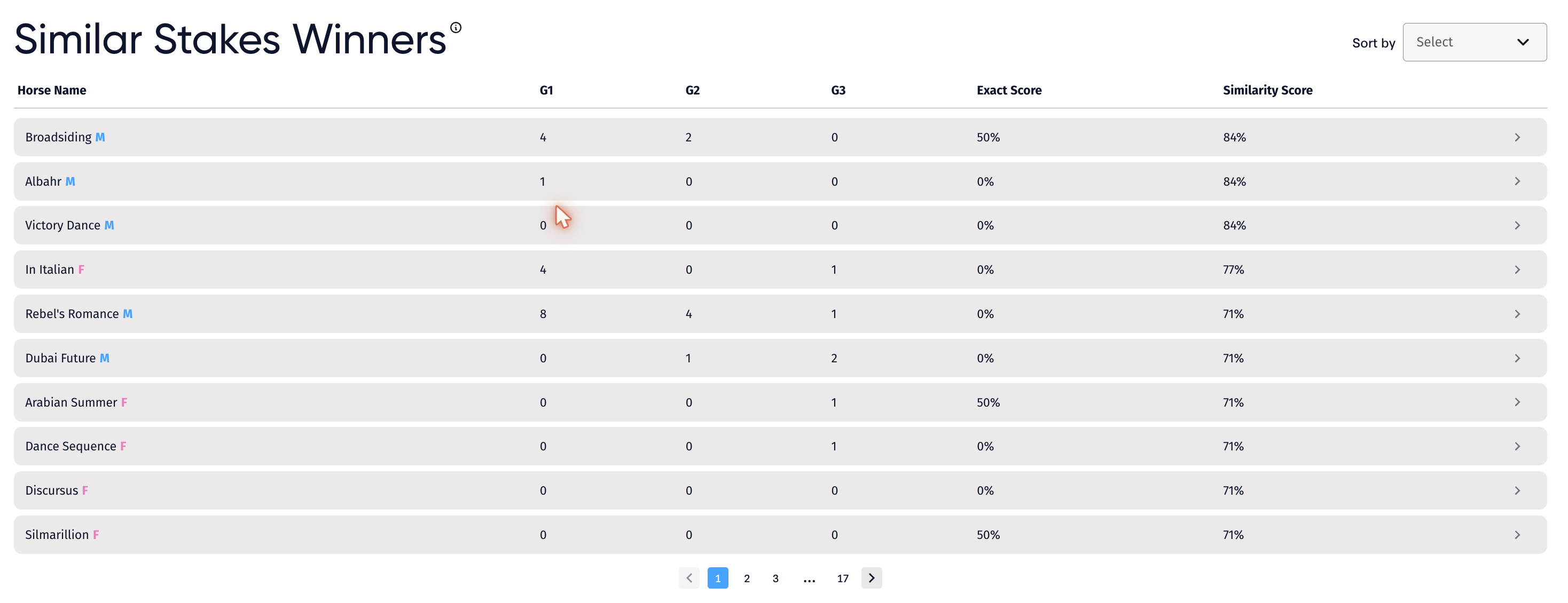Screen dimensions: 1568x603
Task: Go to previous page arrow in pagination
Action: (689, 578)
